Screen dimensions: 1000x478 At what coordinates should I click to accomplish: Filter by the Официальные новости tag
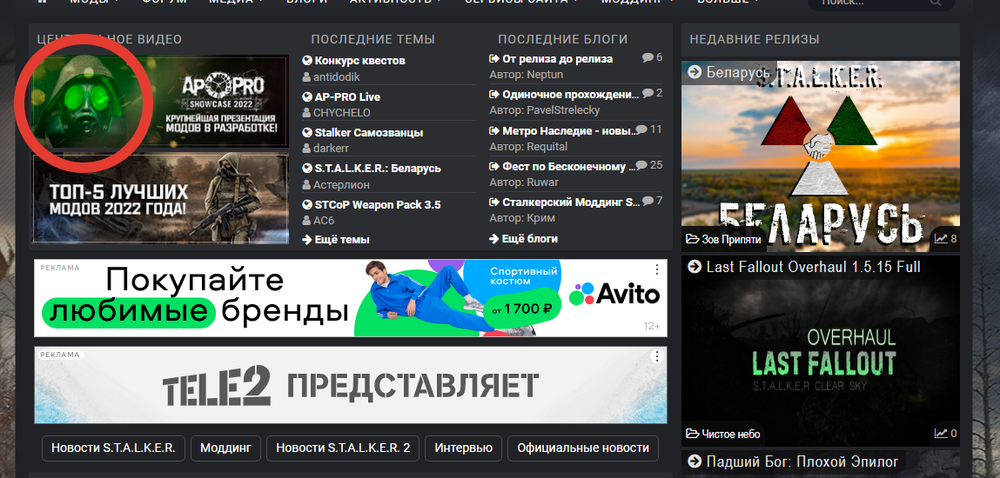(583, 448)
